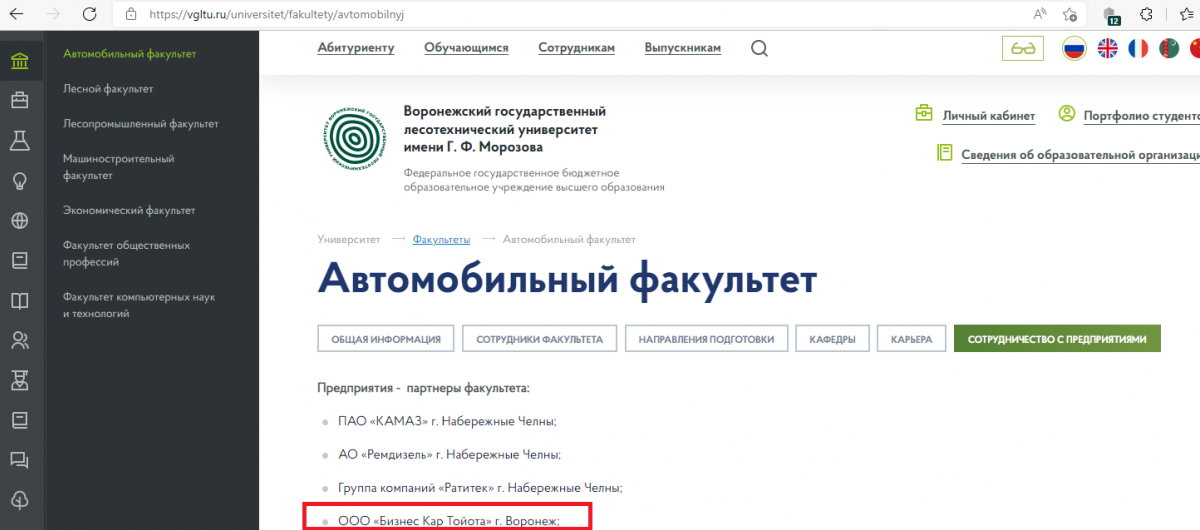This screenshot has height=530, width=1200.
Task: Click the university name header text
Action: pyautogui.click(x=504, y=129)
